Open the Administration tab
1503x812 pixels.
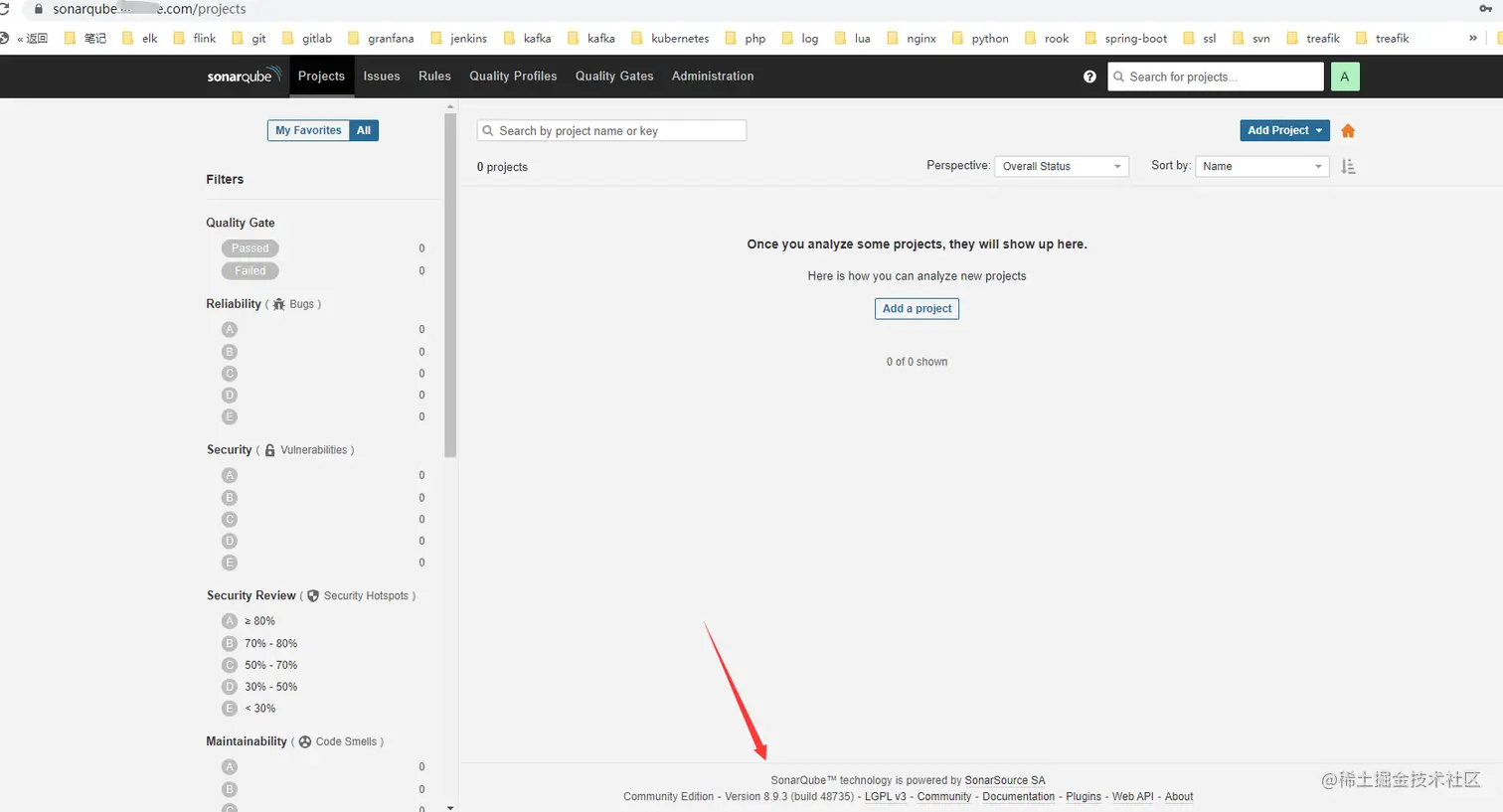tap(713, 77)
